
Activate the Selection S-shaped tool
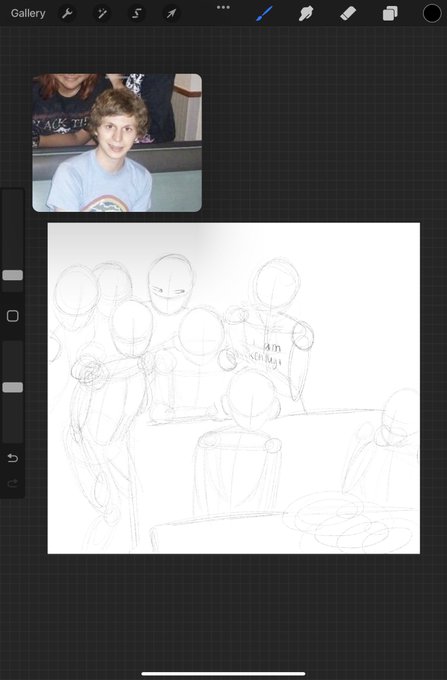click(137, 13)
